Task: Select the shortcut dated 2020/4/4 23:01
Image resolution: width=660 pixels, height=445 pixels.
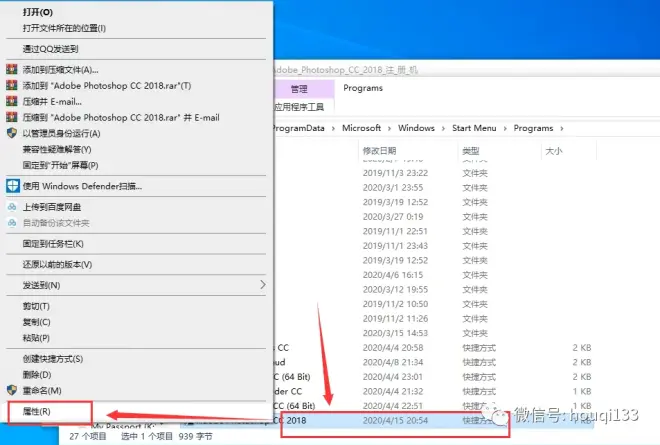Action: (x=434, y=377)
